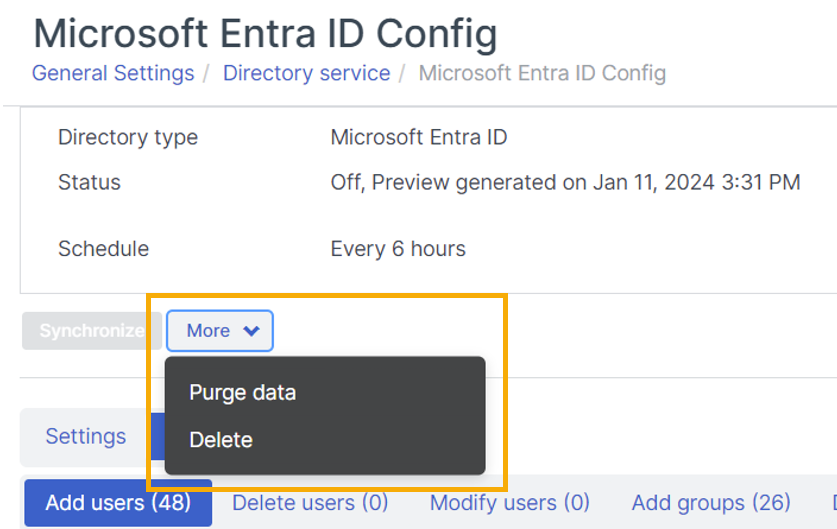
Task: View the Modify users (0) tab
Action: 509,502
